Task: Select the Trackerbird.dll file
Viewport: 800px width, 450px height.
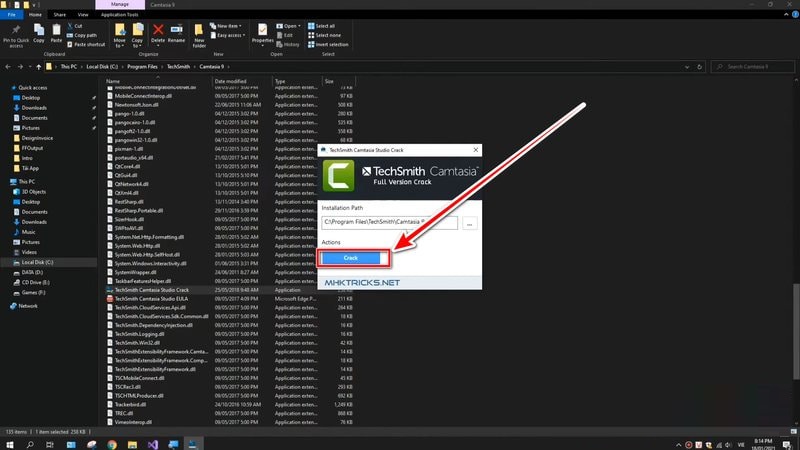Action: 130,405
